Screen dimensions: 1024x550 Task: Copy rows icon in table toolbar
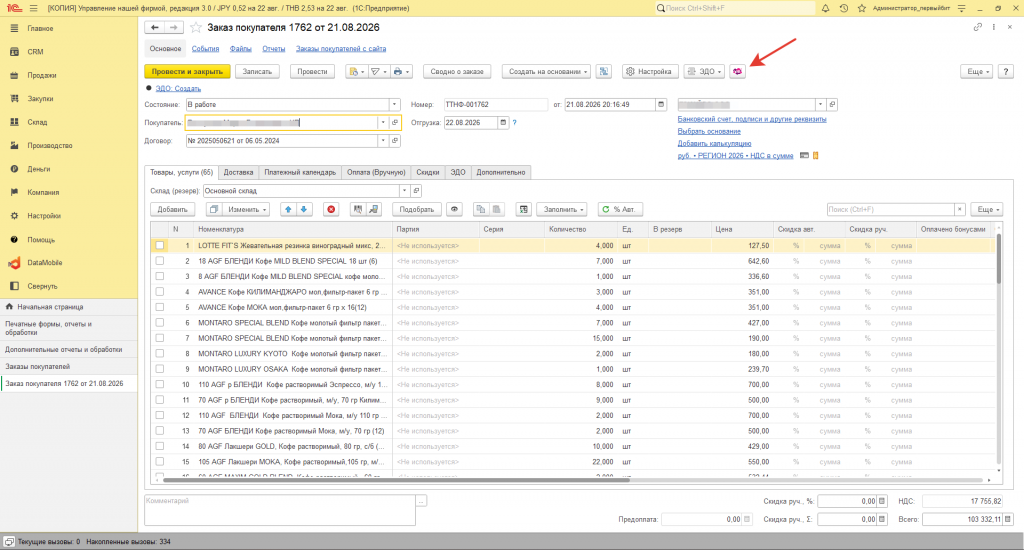click(x=481, y=209)
